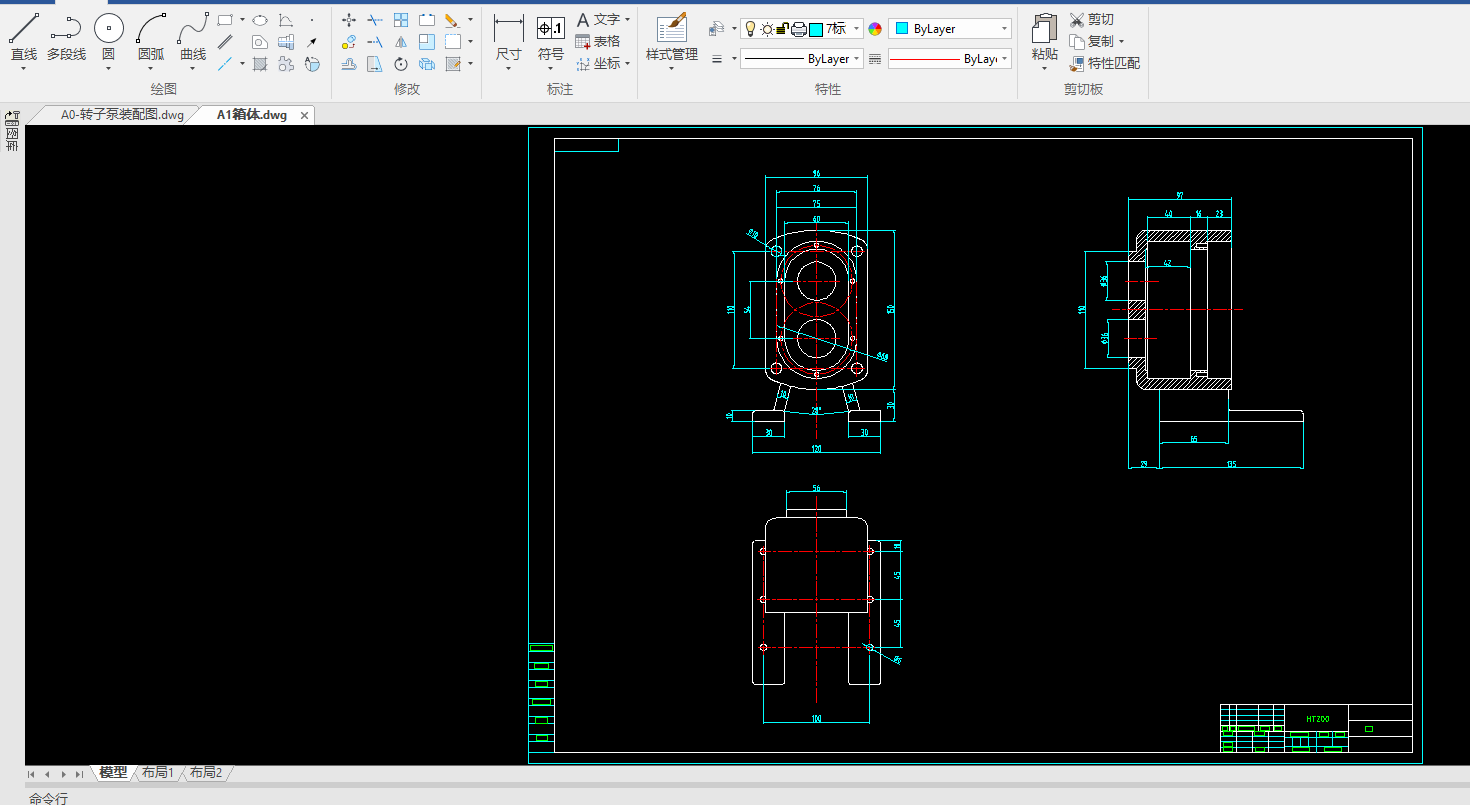This screenshot has width=1470, height=805.
Task: Open the 符号 tolerance symbol tool
Action: click(x=550, y=30)
